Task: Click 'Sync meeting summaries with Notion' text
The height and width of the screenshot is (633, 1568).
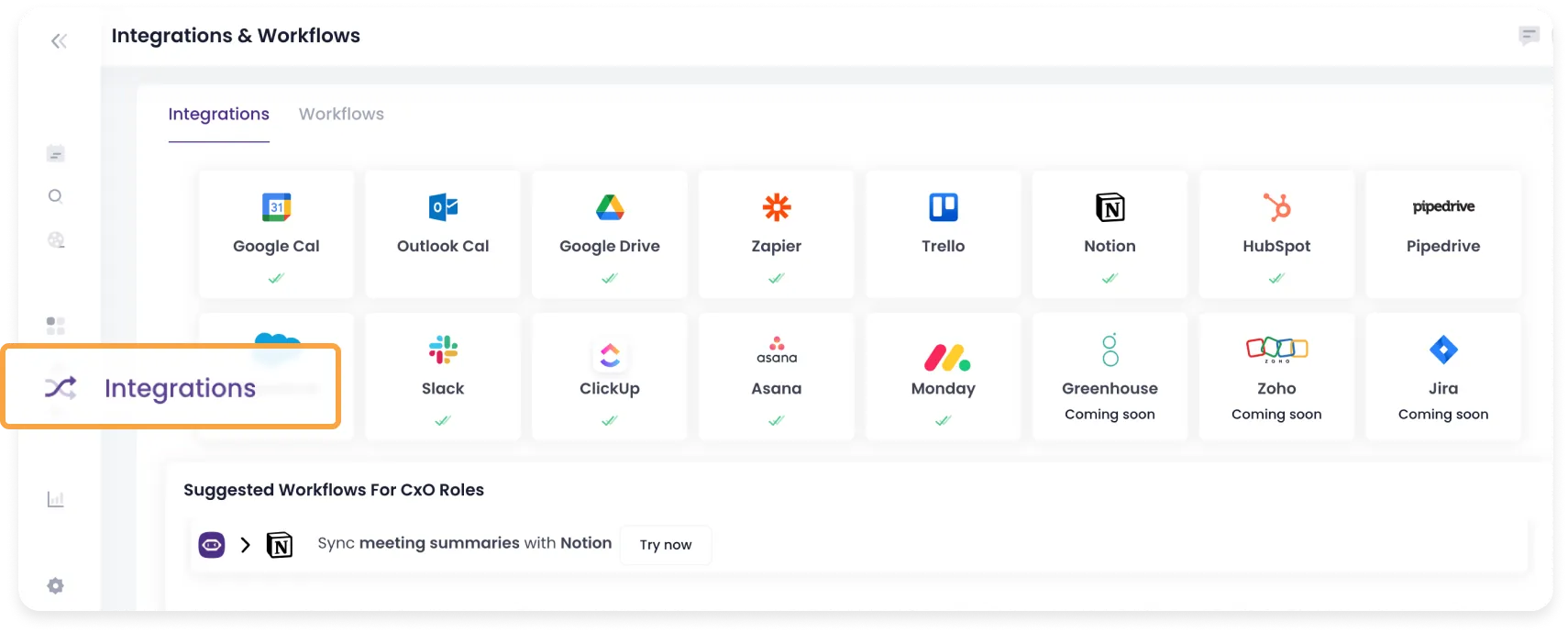Action: tap(465, 543)
